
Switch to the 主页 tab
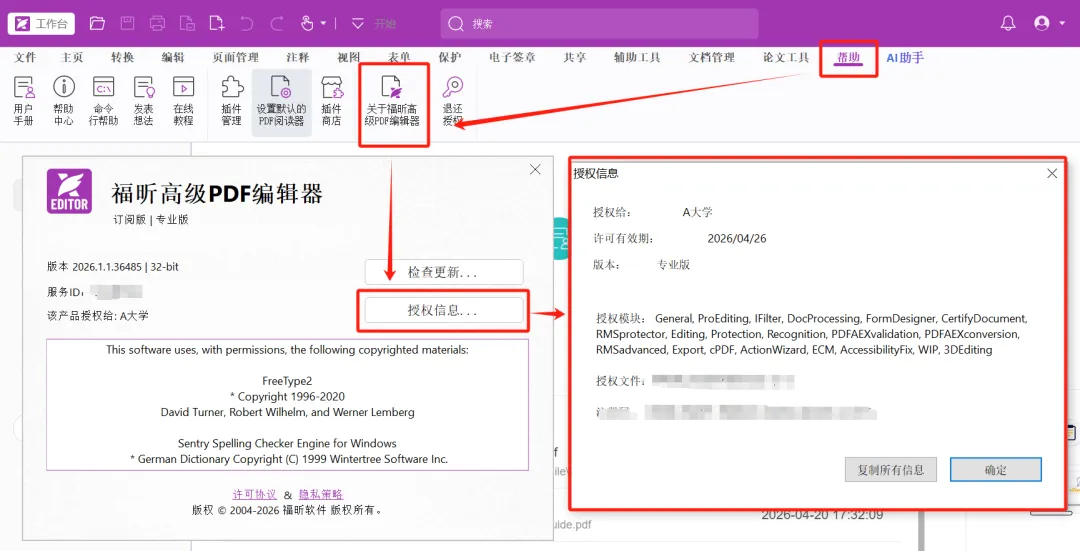[72, 58]
